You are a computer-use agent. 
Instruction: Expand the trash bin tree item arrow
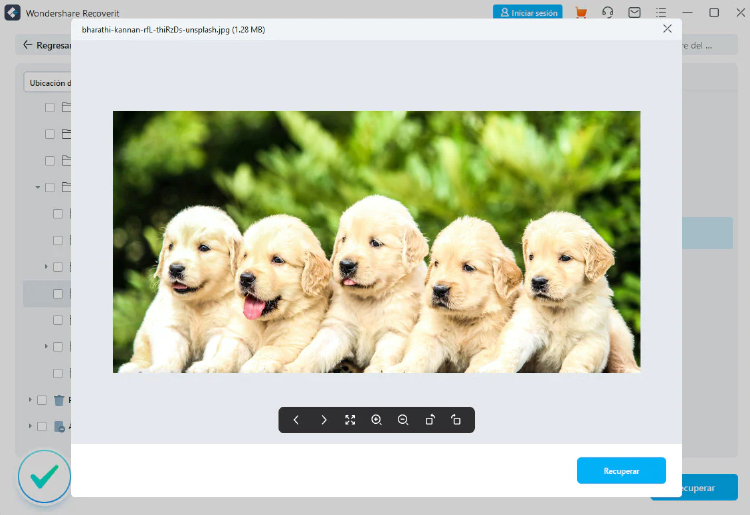coord(30,400)
